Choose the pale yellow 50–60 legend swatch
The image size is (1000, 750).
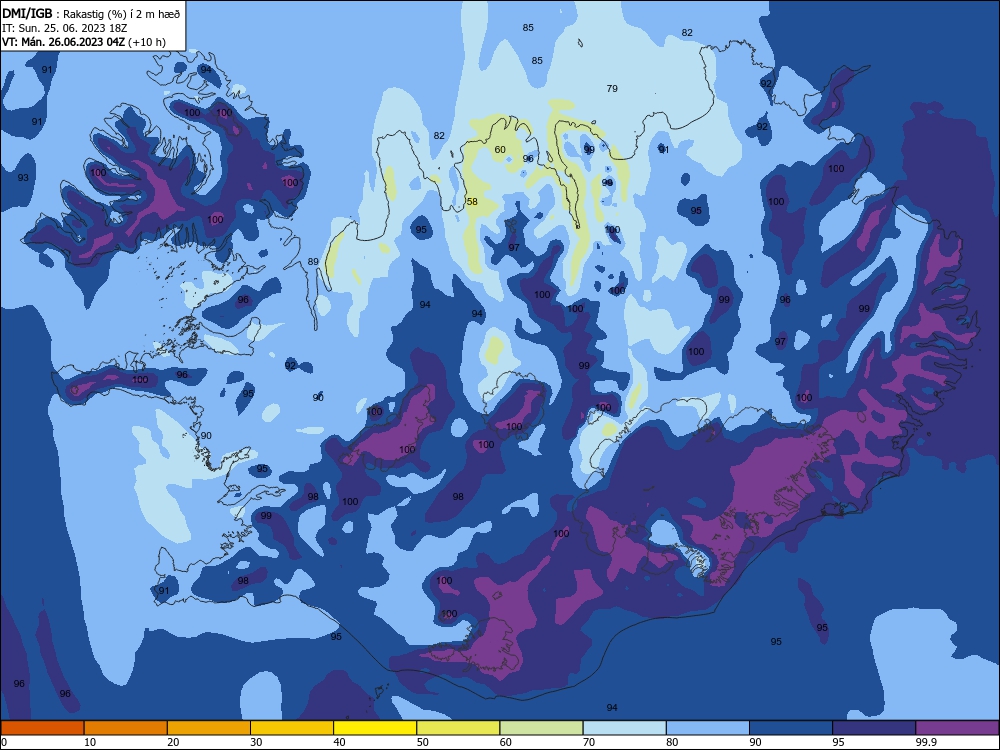(x=459, y=728)
